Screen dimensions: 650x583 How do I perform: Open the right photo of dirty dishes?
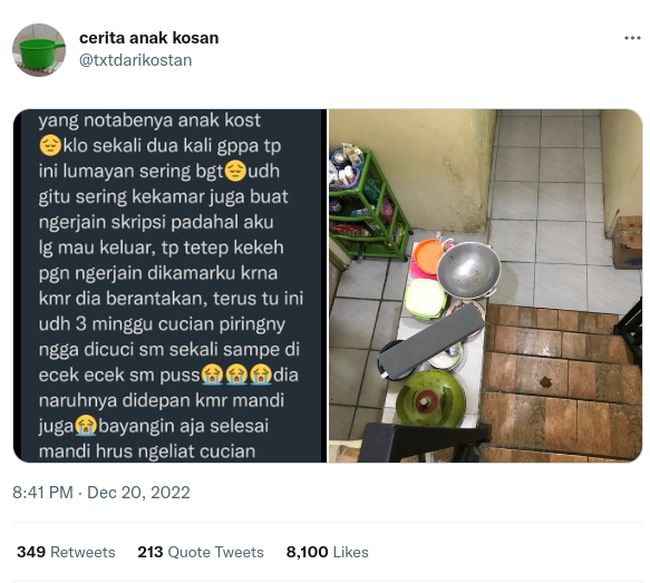tap(485, 286)
